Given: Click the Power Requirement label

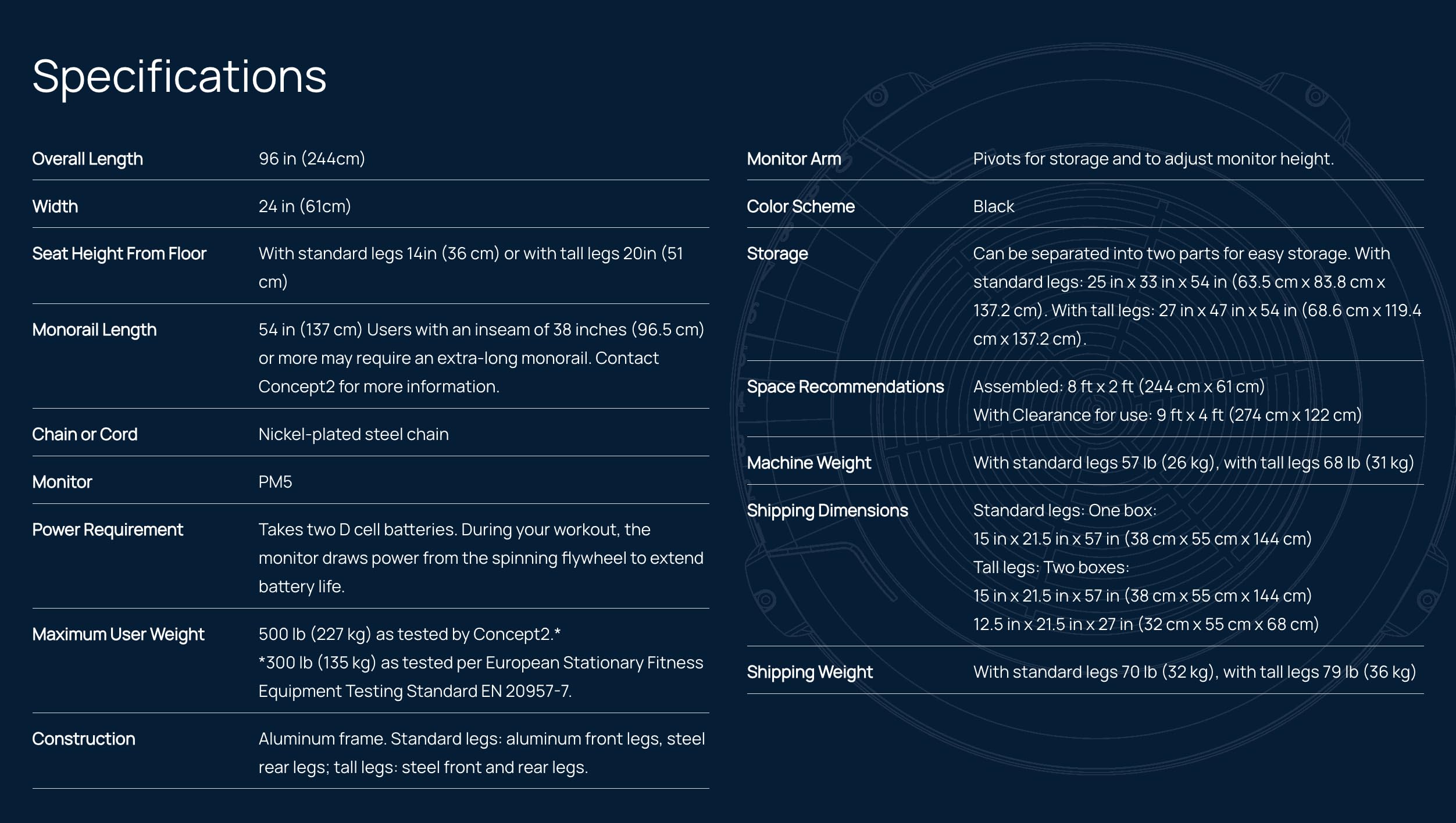Looking at the screenshot, I should [108, 529].
